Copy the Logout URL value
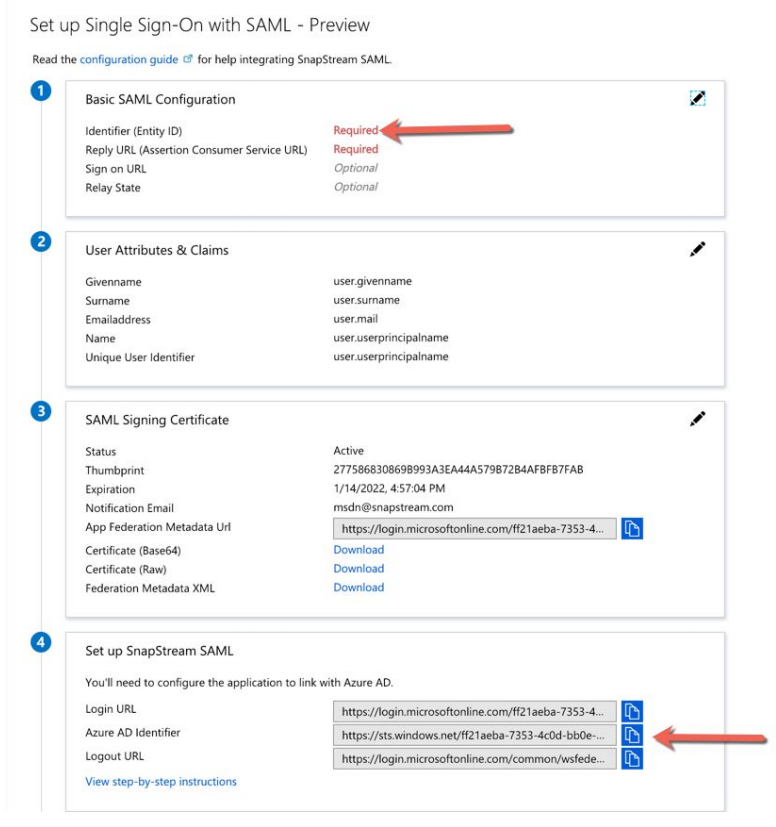This screenshot has height=827, width=776. [632, 758]
